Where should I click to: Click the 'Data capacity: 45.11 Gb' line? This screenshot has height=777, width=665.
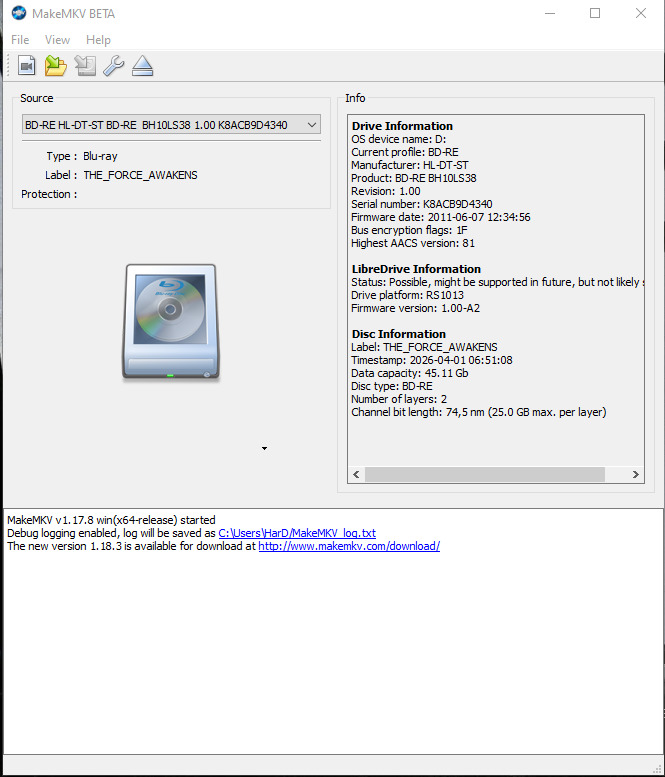pyautogui.click(x=409, y=373)
